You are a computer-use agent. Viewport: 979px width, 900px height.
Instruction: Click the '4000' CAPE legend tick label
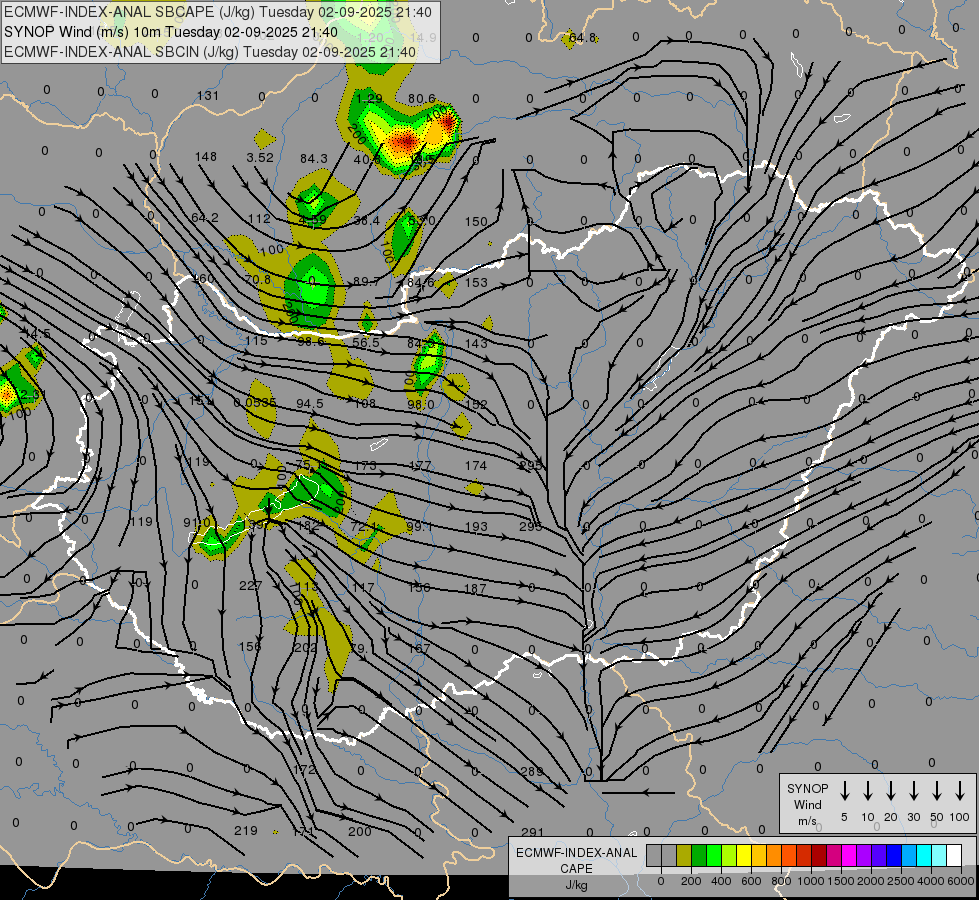point(931,881)
